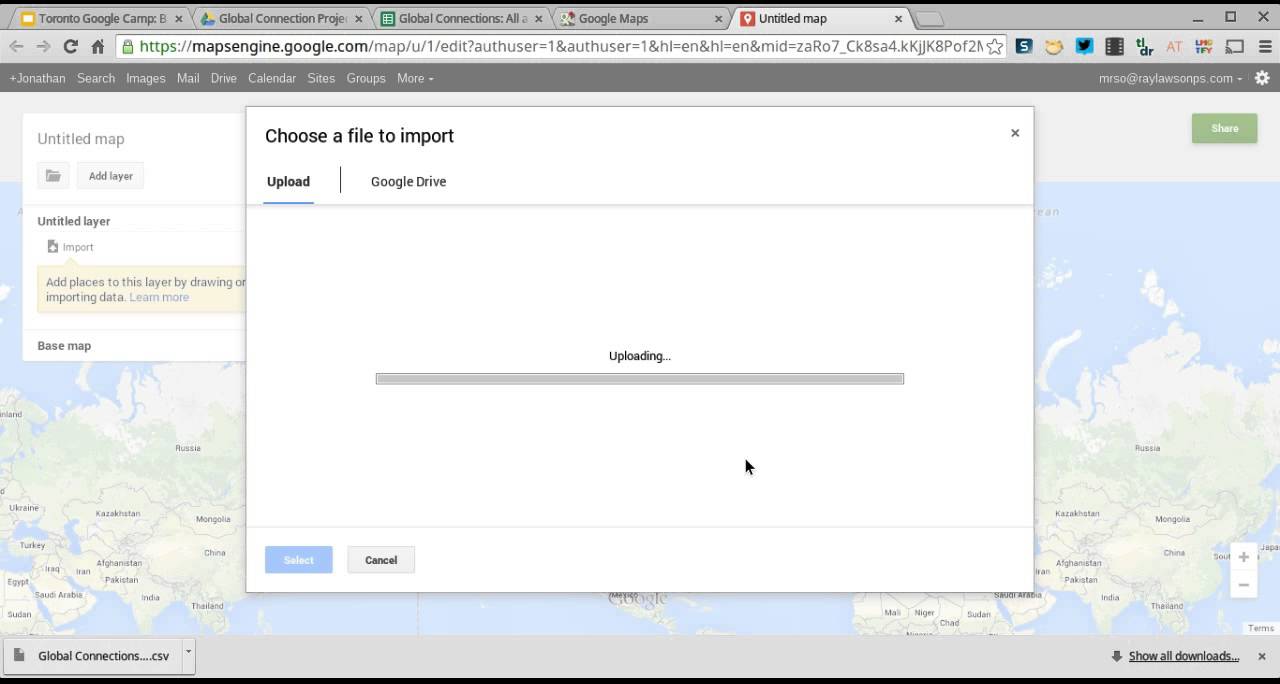Open the mrso@raylawsonps.com account dropdown

[1170, 78]
